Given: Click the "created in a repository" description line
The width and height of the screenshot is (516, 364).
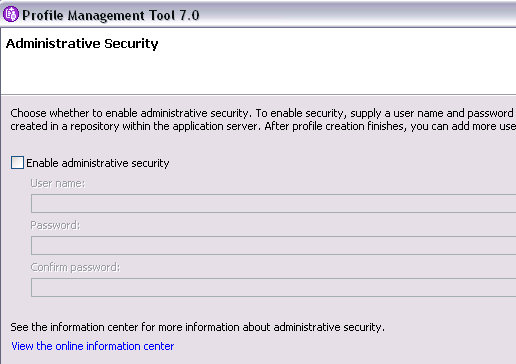Looking at the screenshot, I should (263, 126).
